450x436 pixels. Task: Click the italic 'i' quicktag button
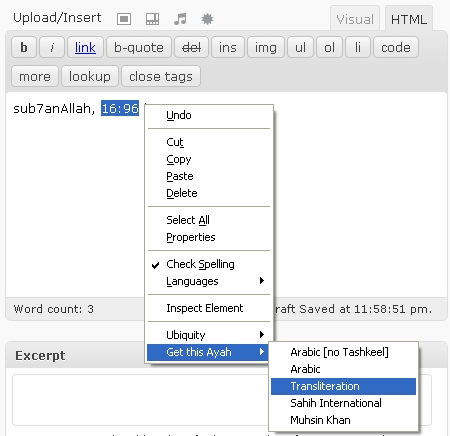point(52,47)
